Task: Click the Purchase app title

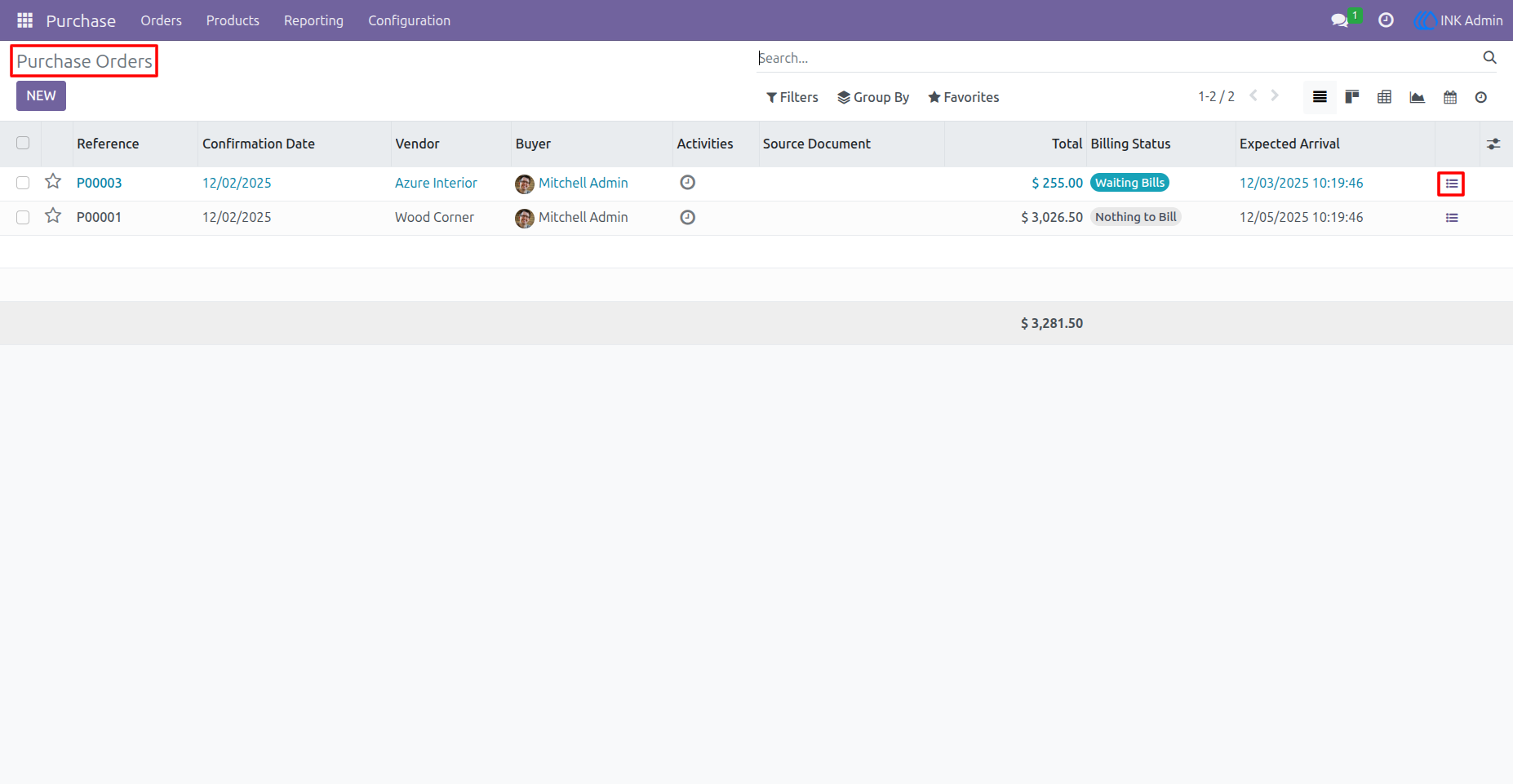Action: [x=81, y=20]
